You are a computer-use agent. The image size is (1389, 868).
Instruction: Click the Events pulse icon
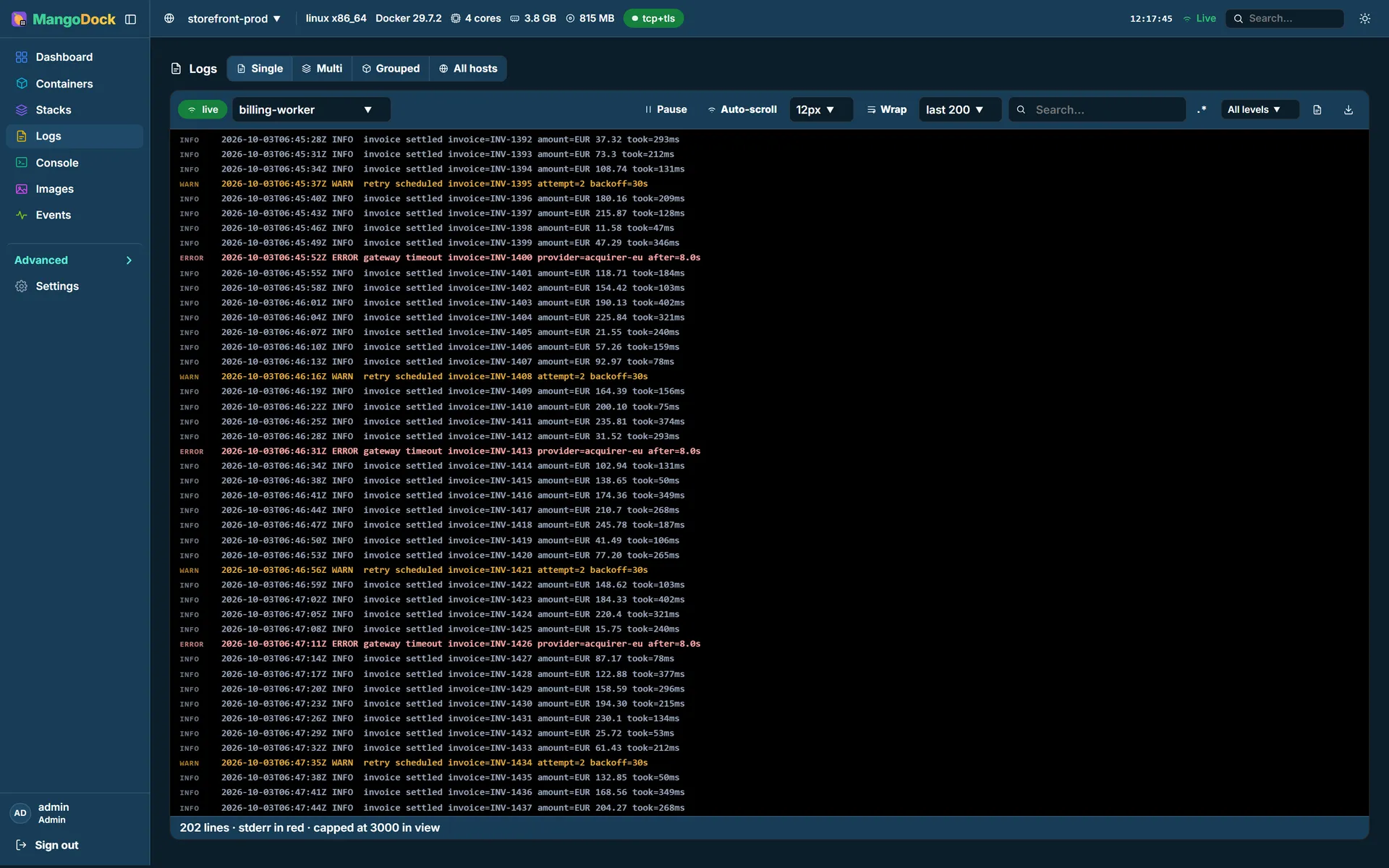(22, 215)
